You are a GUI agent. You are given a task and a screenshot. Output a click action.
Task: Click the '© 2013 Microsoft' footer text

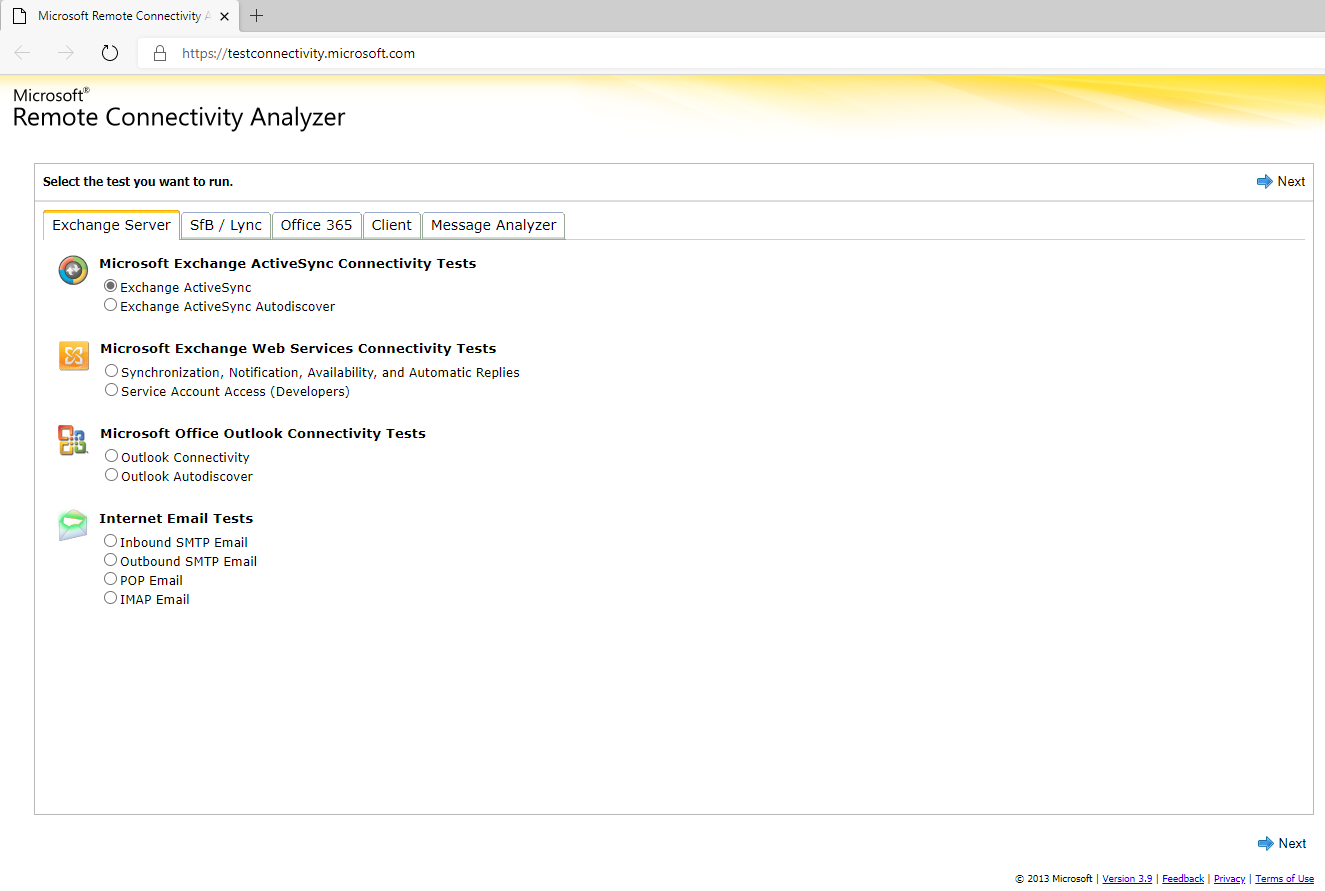click(x=1054, y=879)
